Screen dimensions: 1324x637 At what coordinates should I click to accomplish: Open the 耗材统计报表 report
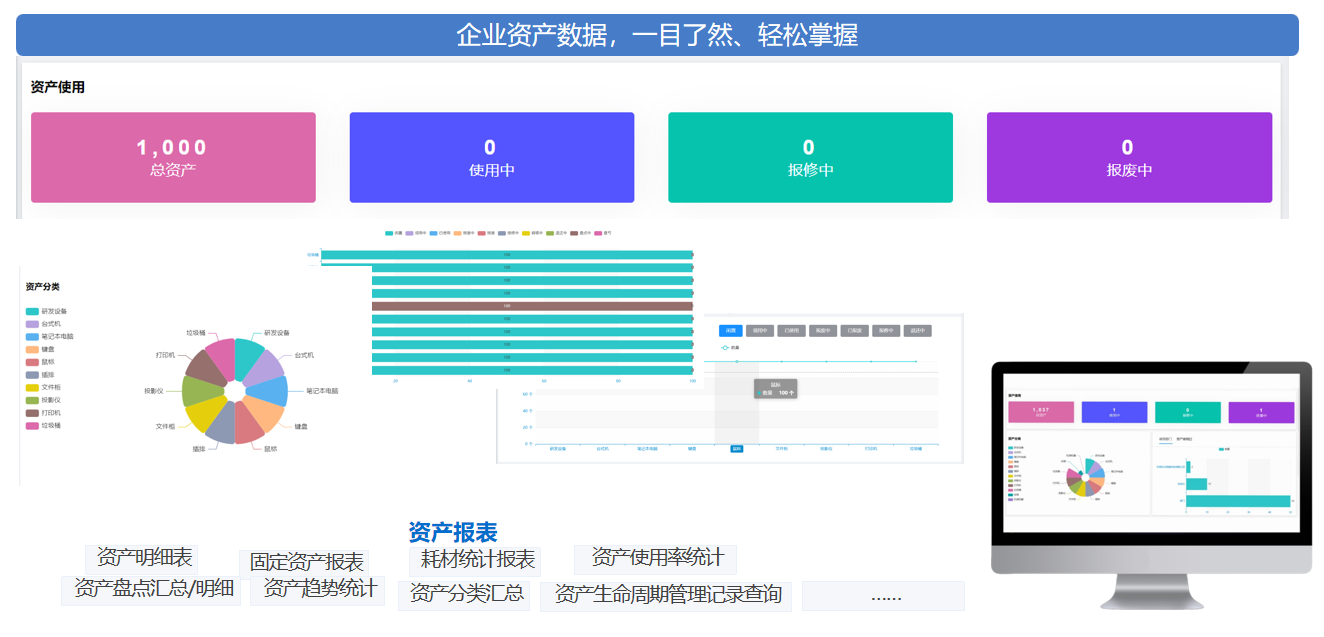pyautogui.click(x=477, y=560)
